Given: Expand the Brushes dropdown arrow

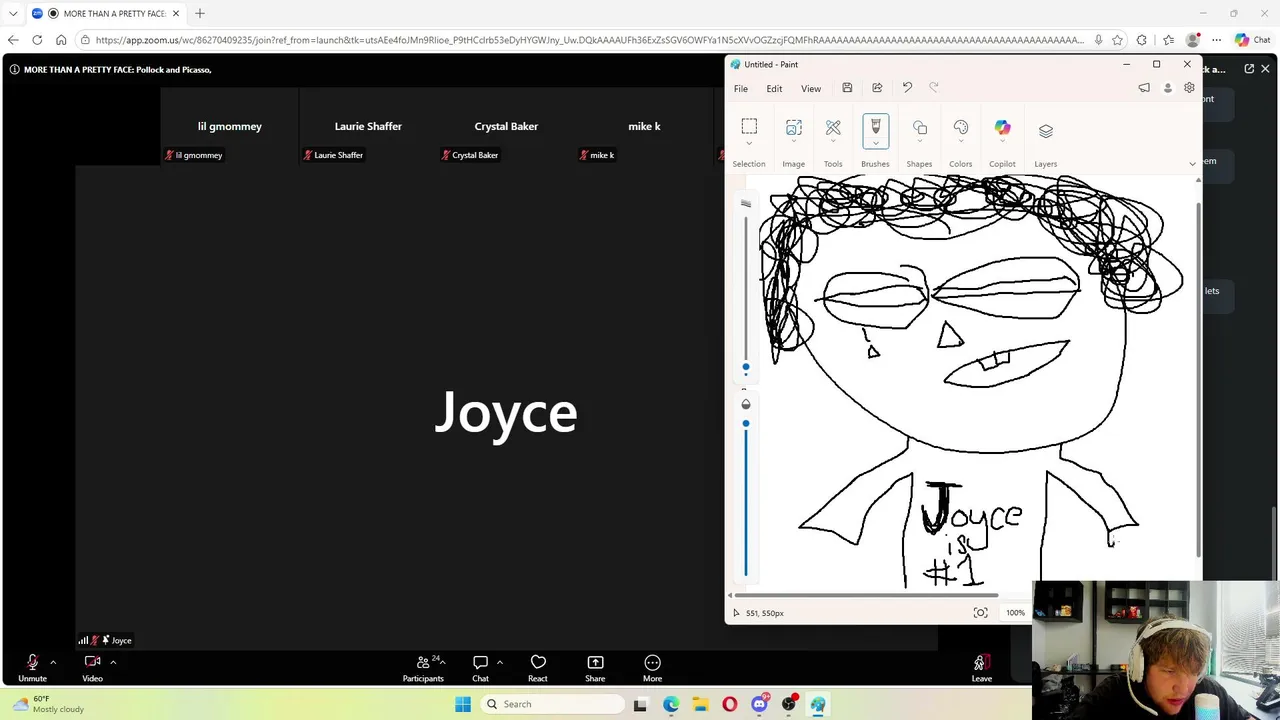Looking at the screenshot, I should coord(875,144).
